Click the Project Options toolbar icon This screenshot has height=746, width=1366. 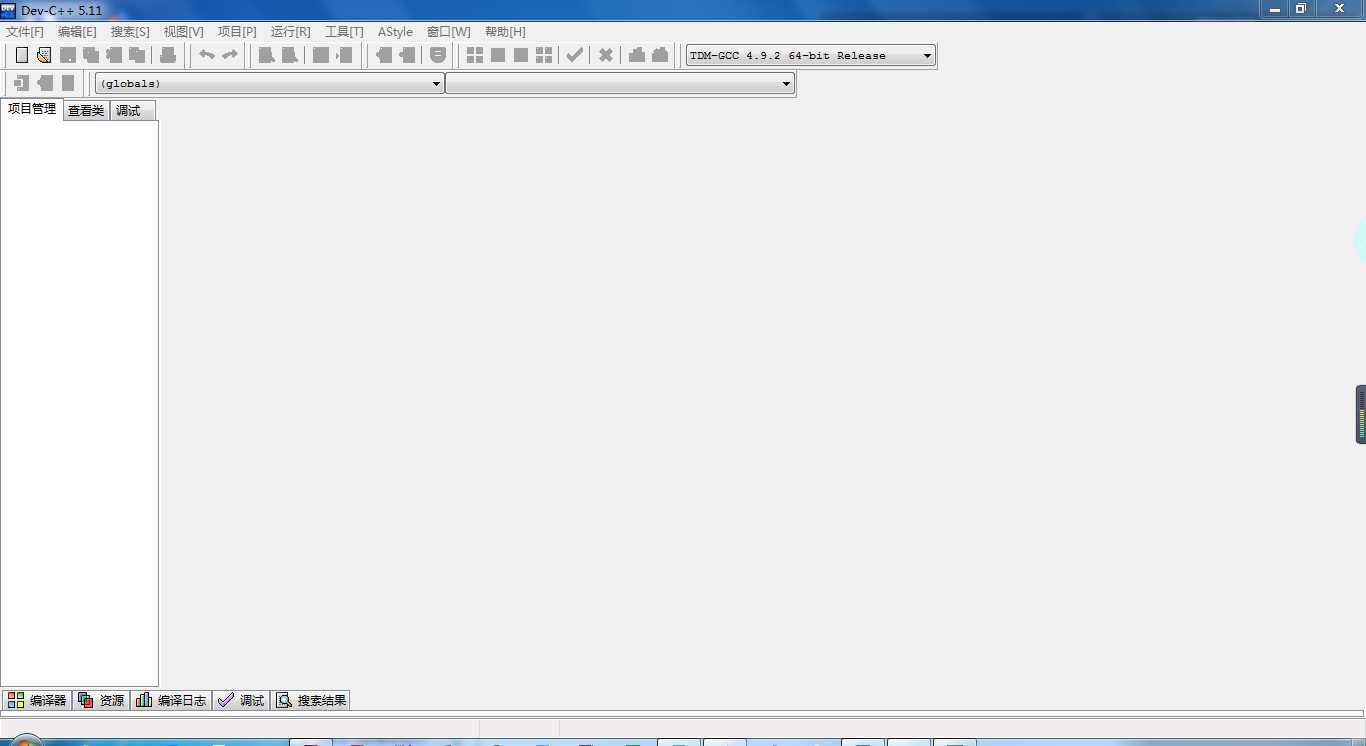point(438,55)
